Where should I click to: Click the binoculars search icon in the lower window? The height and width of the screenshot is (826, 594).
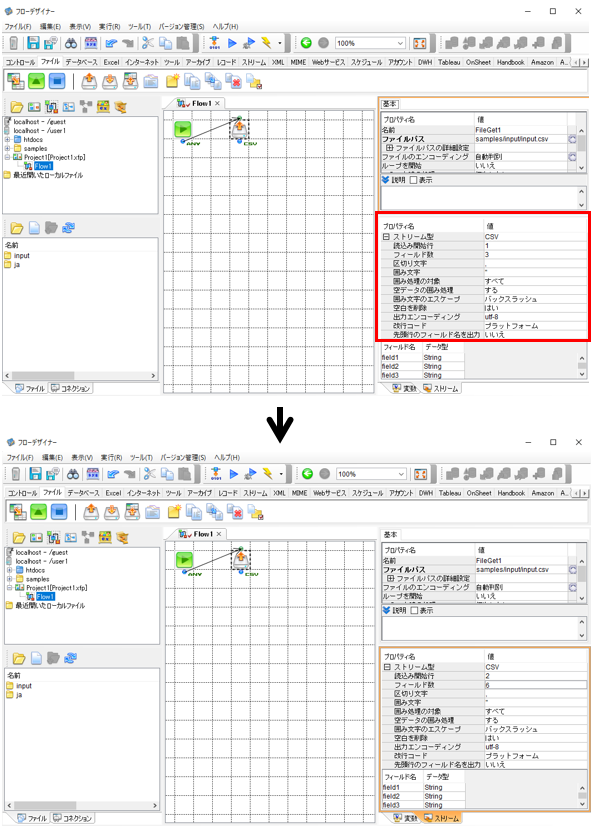[73, 474]
